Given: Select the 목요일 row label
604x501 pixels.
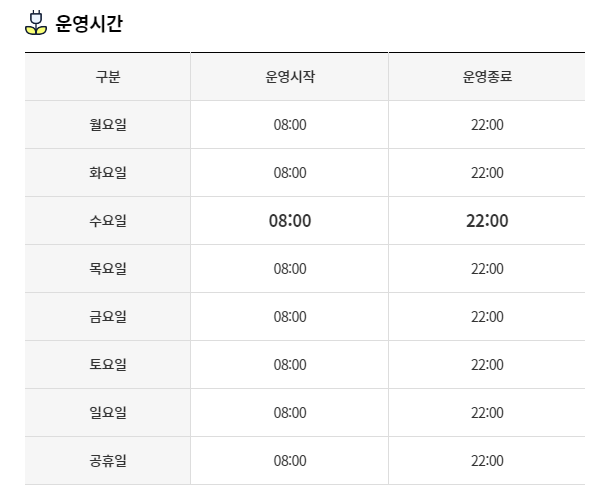Looking at the screenshot, I should coord(108,268).
